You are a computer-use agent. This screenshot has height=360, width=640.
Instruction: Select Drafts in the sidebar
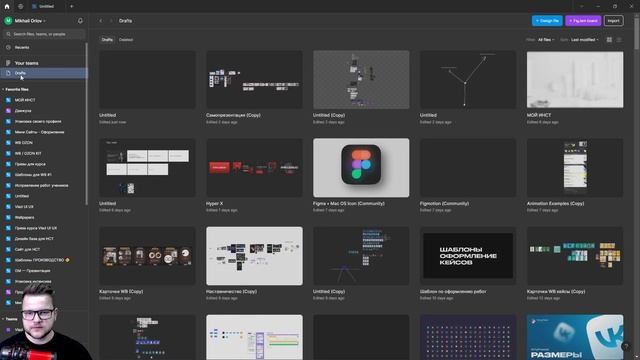pos(43,73)
